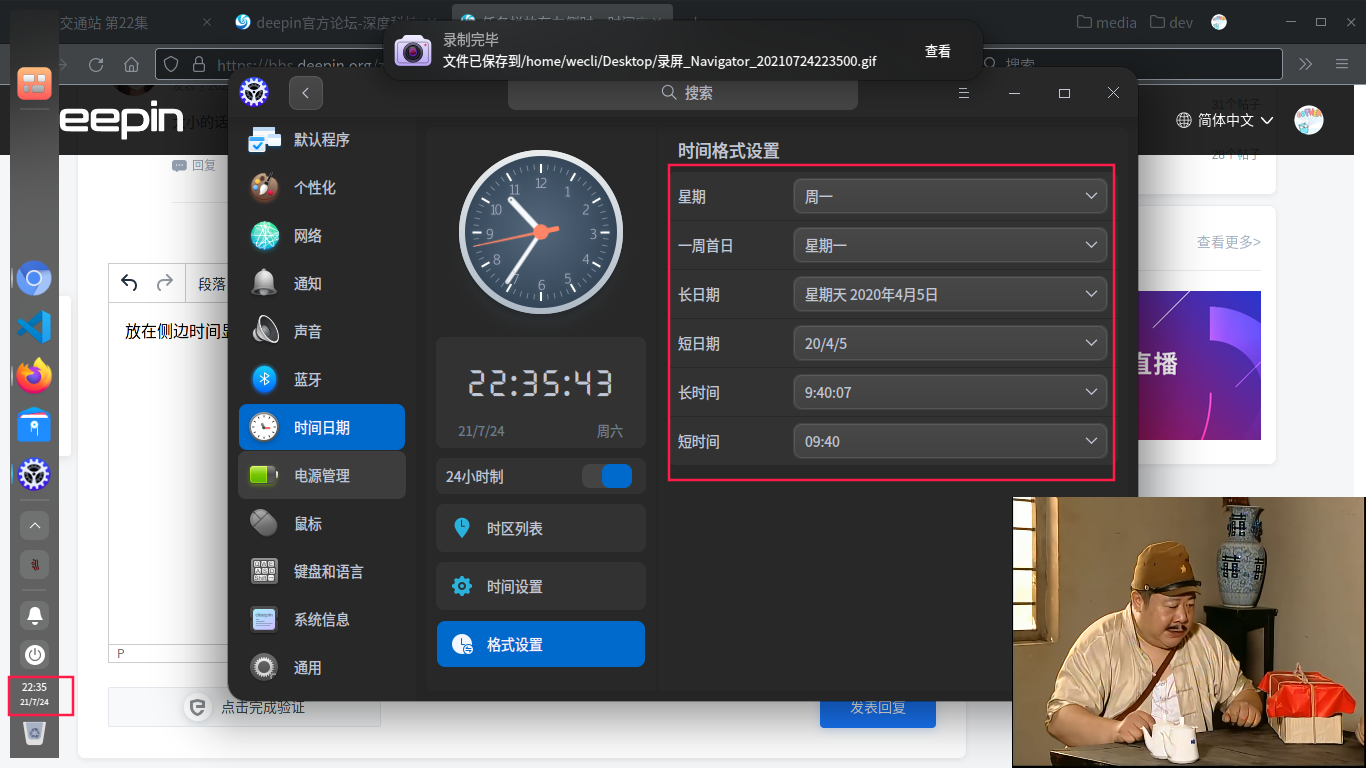
Task: Open the notification bell in the dock
Action: (35, 614)
